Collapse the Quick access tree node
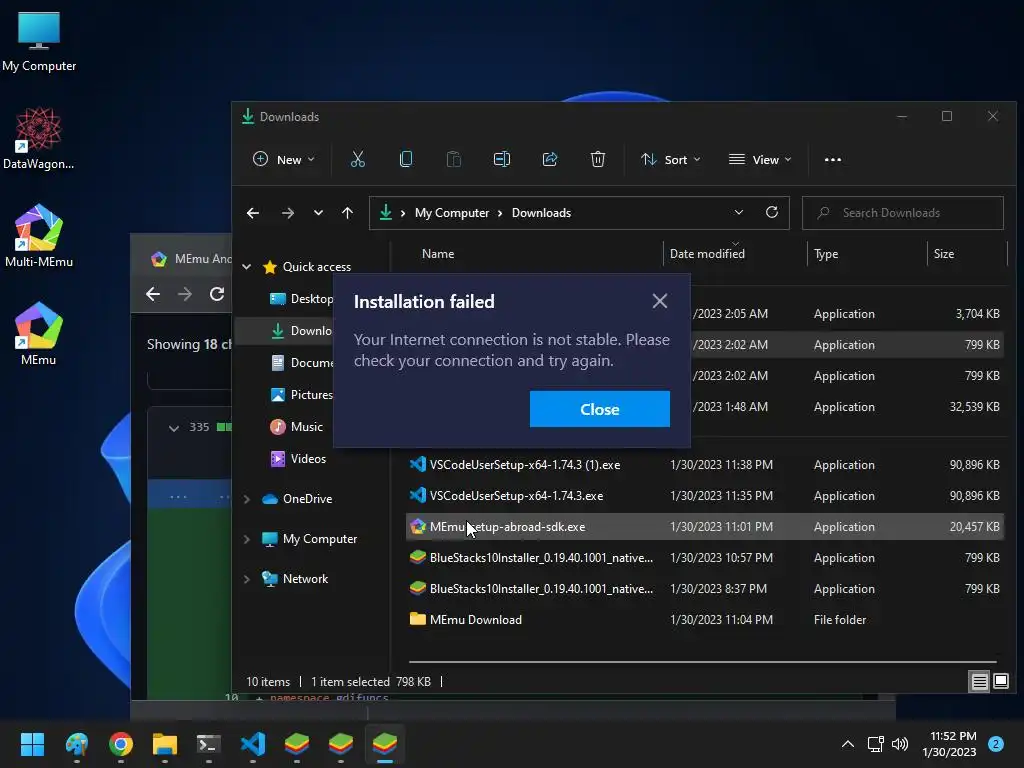The width and height of the screenshot is (1024, 768). pos(247,266)
